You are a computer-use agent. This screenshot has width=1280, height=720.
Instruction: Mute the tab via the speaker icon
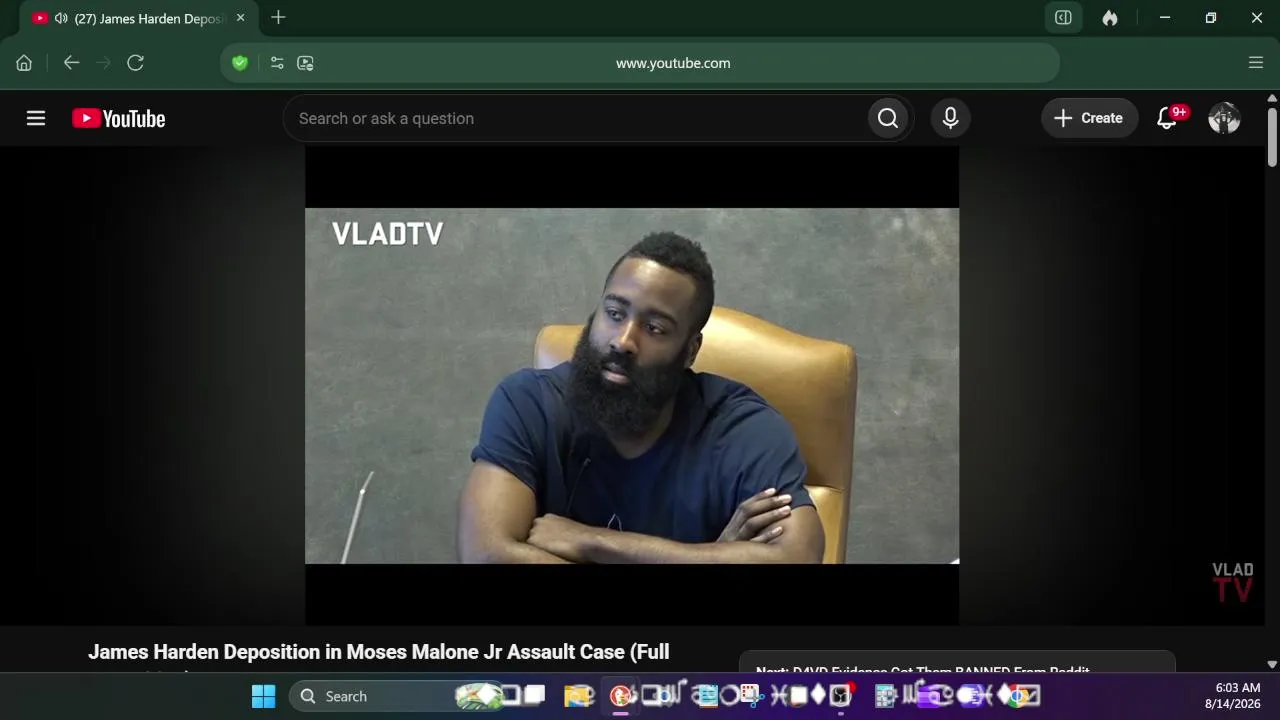[x=62, y=18]
